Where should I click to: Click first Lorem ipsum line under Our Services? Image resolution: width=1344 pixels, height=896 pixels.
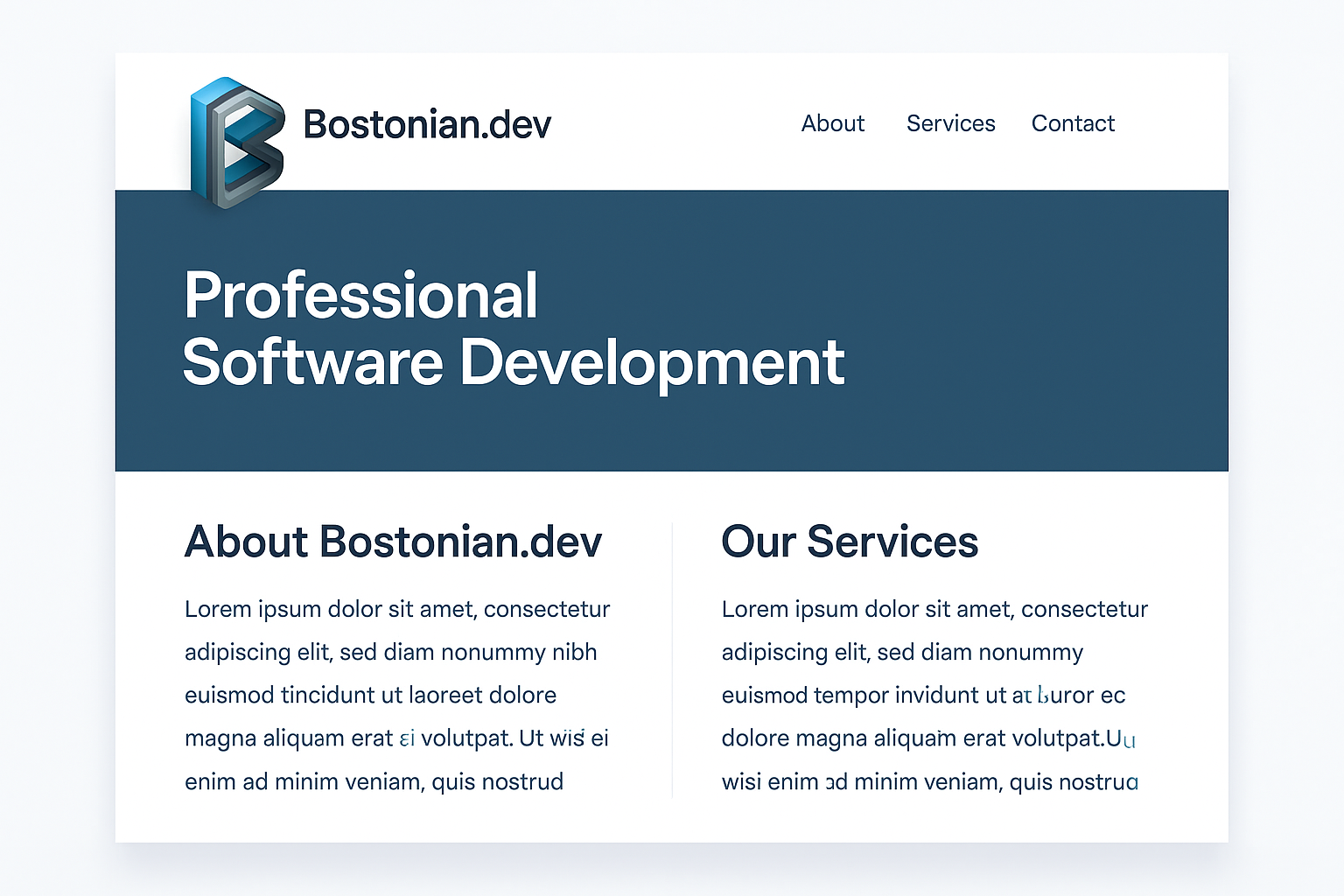(x=934, y=609)
